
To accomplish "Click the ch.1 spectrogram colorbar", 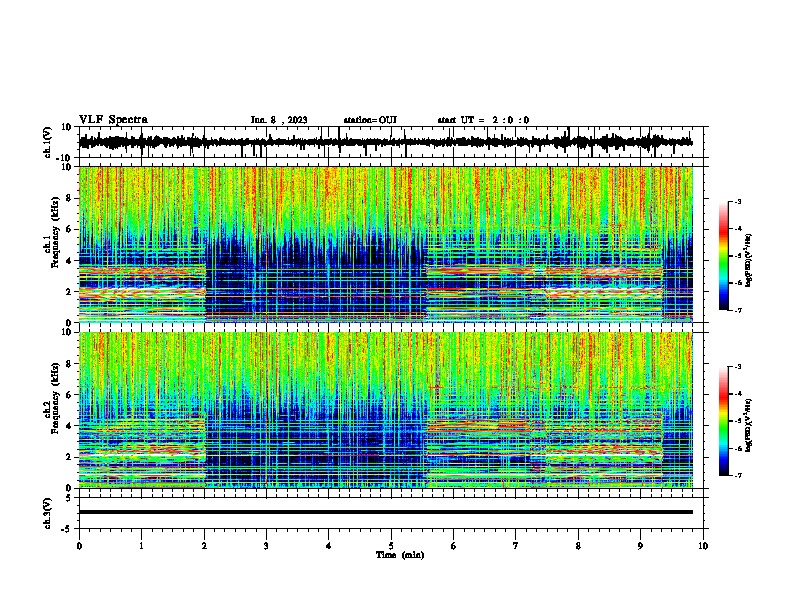I will [724, 255].
